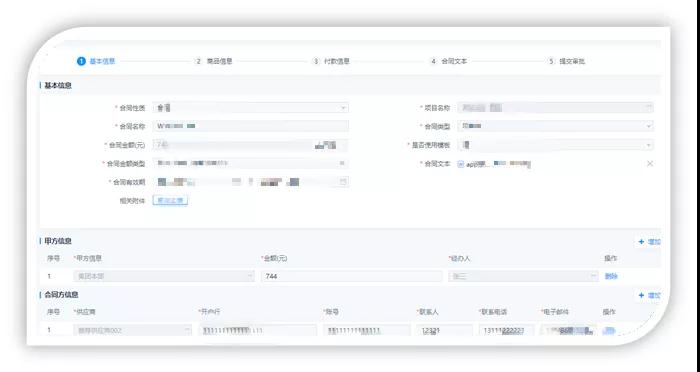Viewport: 700px width, 372px height.
Task: Go to step 5 提交审批
Action: tap(567, 61)
